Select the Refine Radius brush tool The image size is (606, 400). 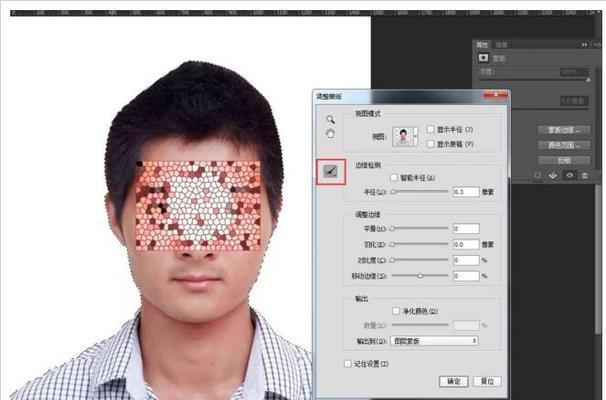click(x=330, y=172)
